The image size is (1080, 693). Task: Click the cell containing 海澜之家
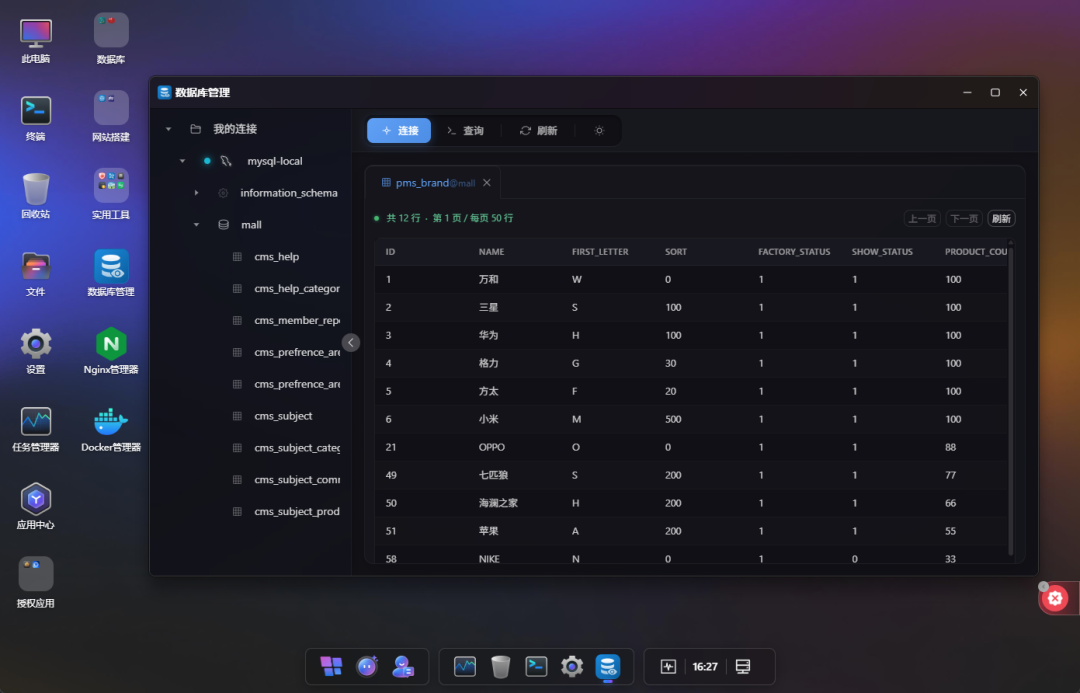click(498, 503)
